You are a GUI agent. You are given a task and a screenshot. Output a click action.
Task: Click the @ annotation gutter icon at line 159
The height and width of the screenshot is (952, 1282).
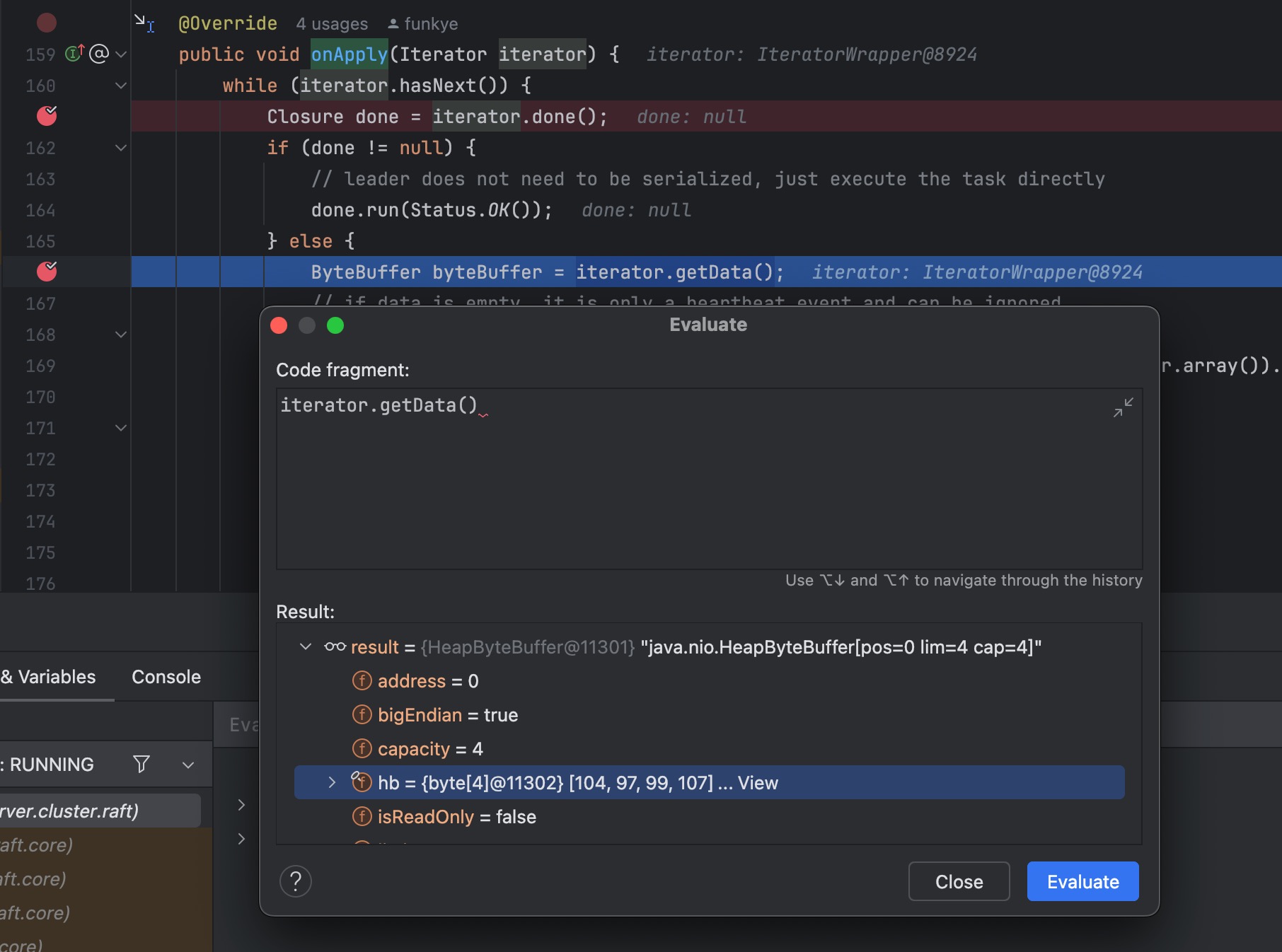(99, 54)
